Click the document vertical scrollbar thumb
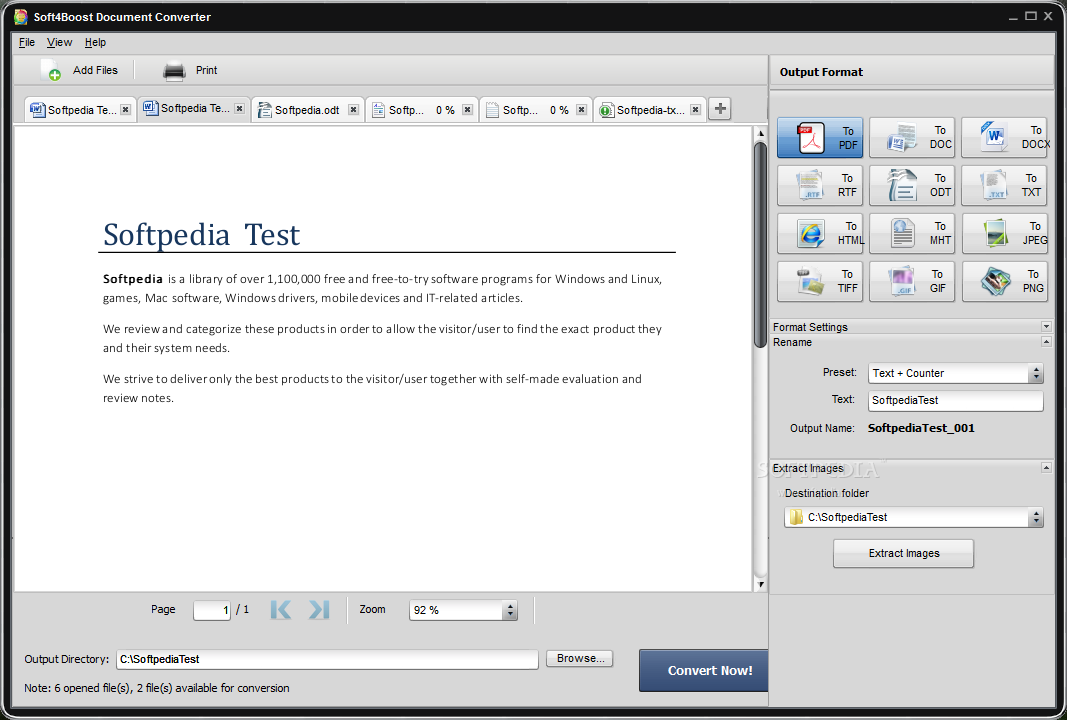Viewport: 1067px width, 720px height. click(760, 245)
